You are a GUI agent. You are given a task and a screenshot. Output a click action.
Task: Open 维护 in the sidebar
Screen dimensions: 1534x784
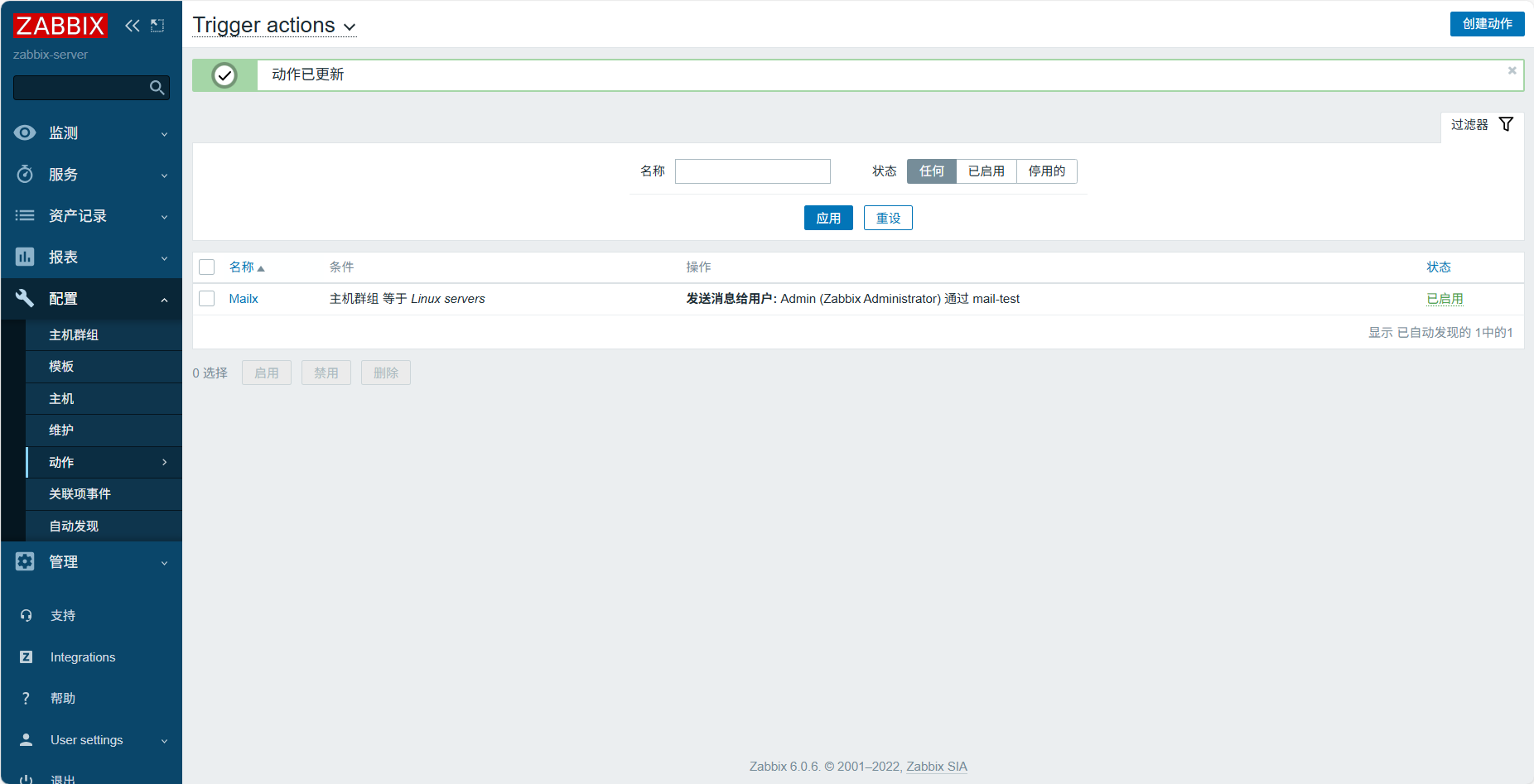(x=104, y=430)
